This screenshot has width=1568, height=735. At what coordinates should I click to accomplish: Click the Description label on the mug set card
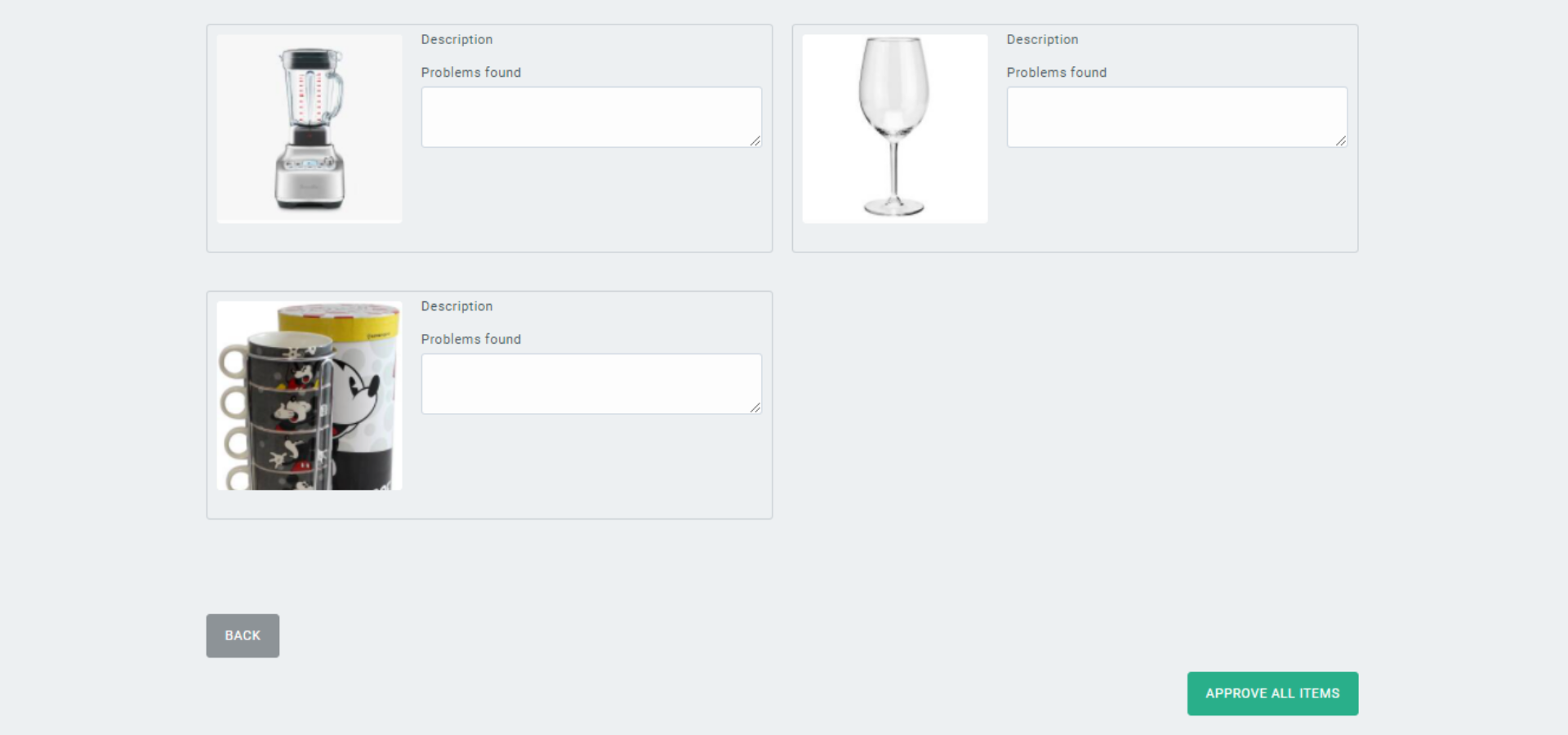pyautogui.click(x=457, y=305)
